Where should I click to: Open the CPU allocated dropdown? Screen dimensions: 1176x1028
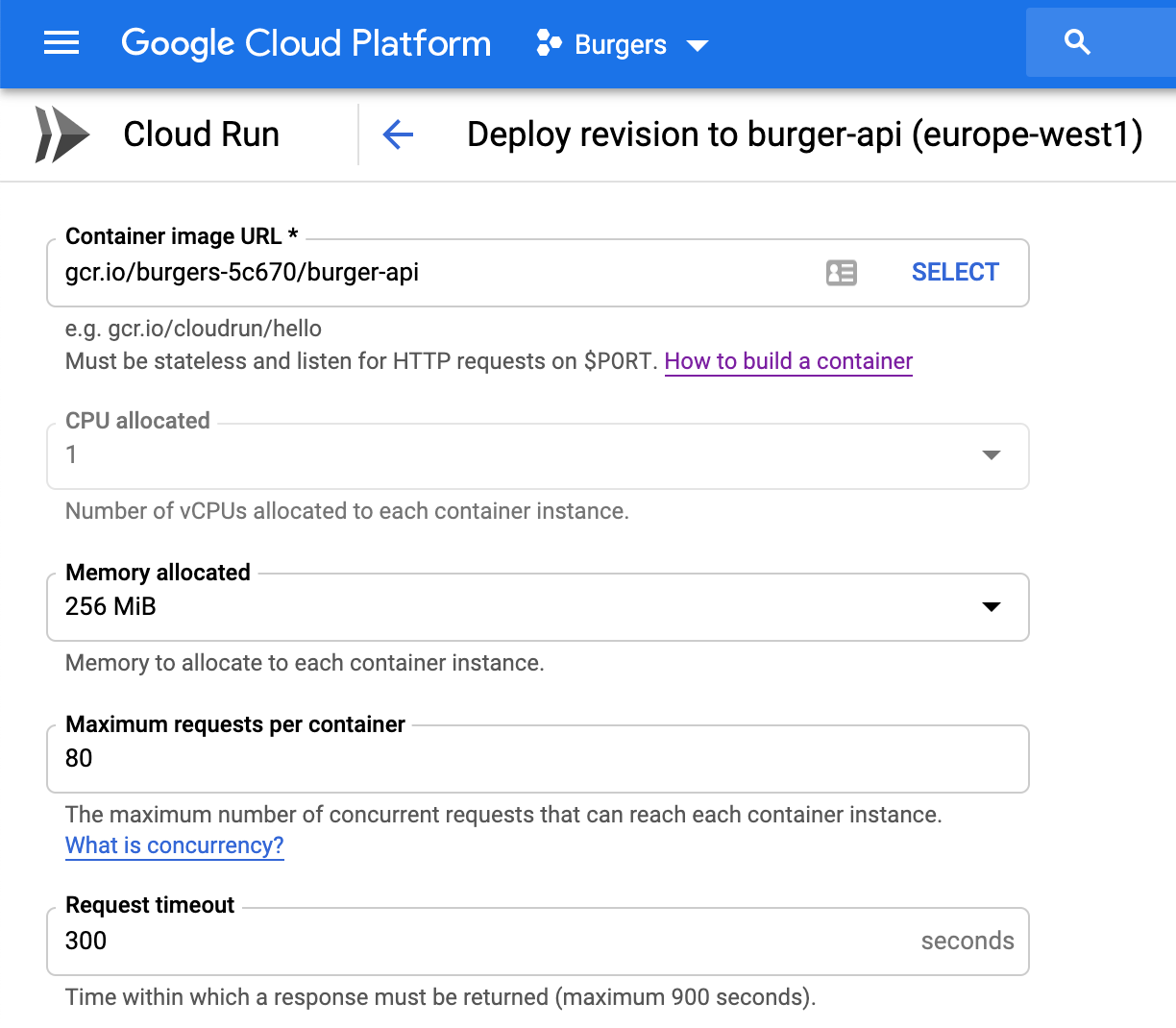[538, 455]
